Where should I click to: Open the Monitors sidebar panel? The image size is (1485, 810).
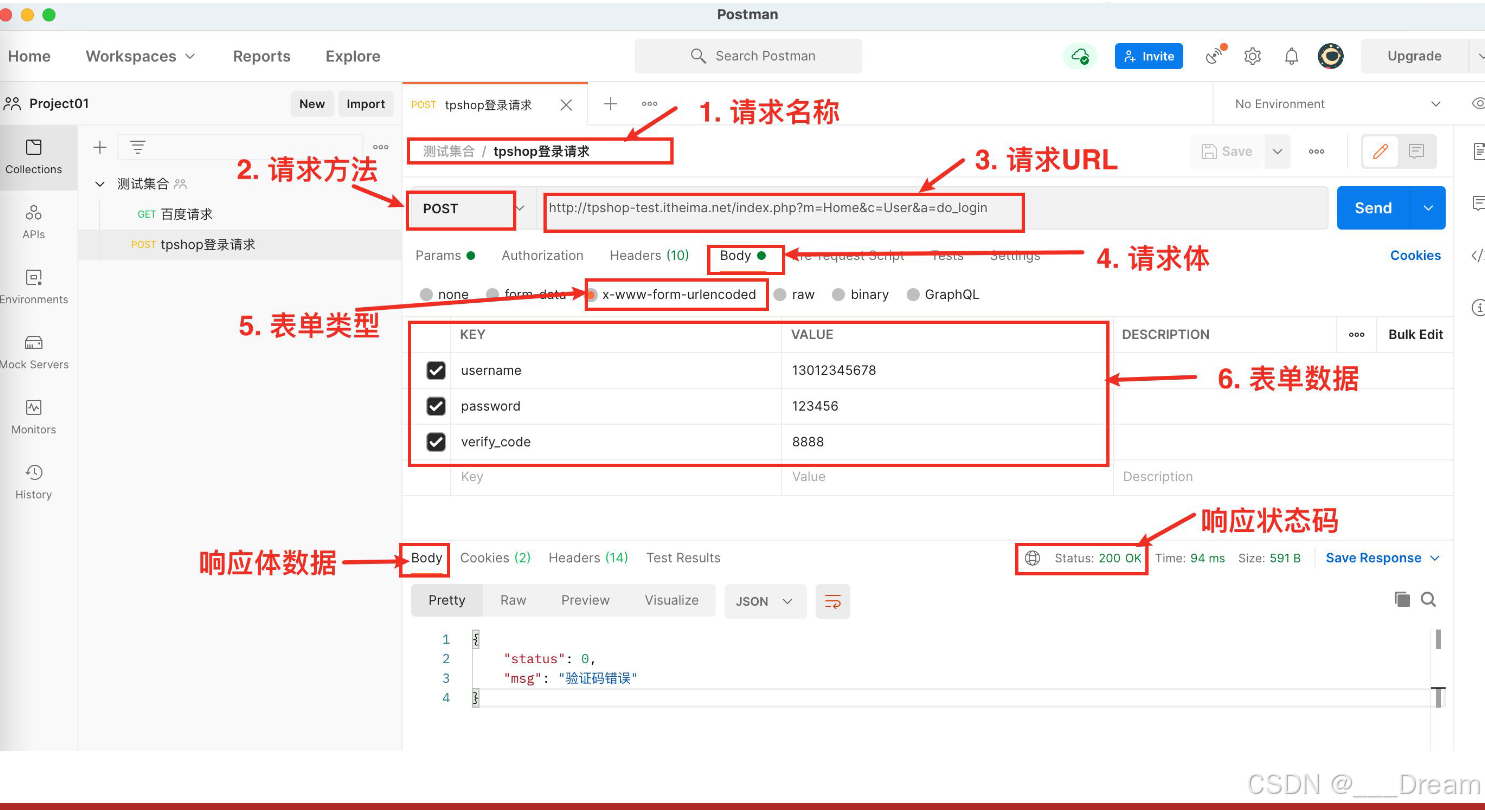point(34,417)
